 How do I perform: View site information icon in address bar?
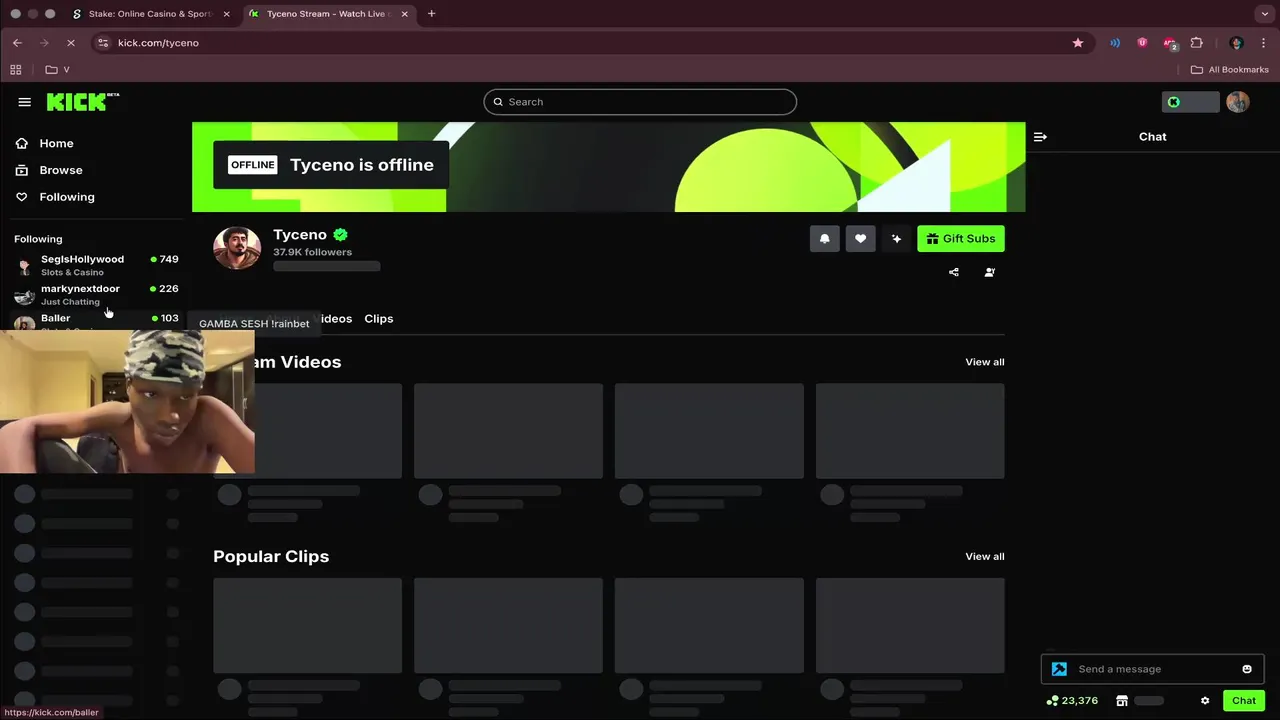(x=102, y=43)
